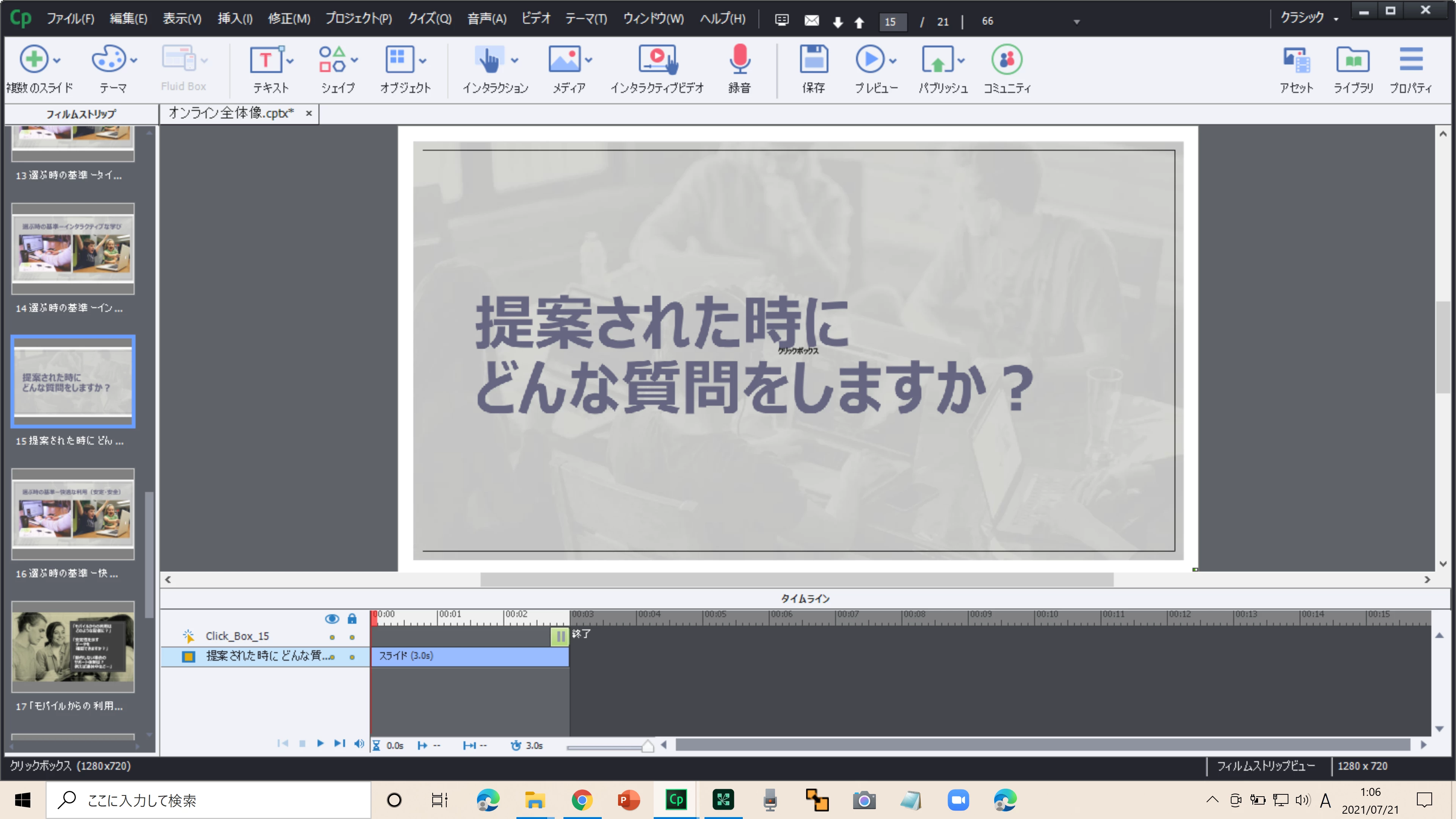
Task: Expand the Shapes dropdown arrow
Action: 355,60
